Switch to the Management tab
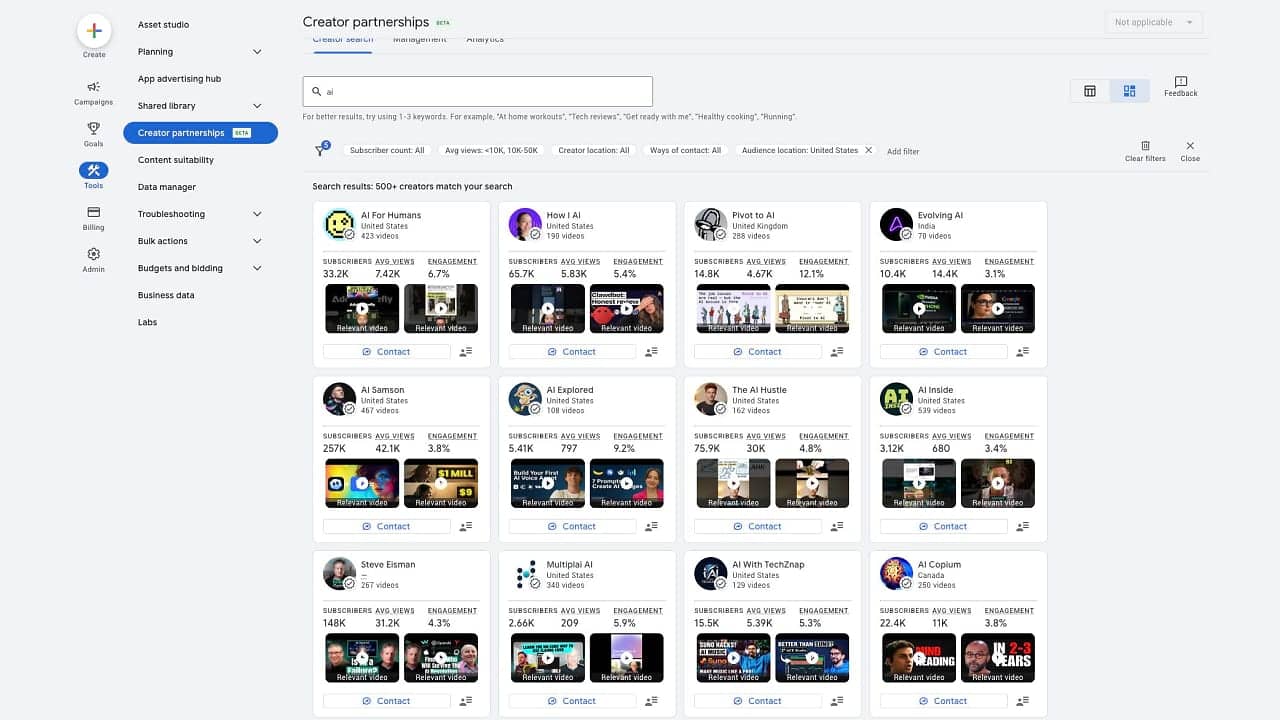The image size is (1280, 720). [x=419, y=39]
